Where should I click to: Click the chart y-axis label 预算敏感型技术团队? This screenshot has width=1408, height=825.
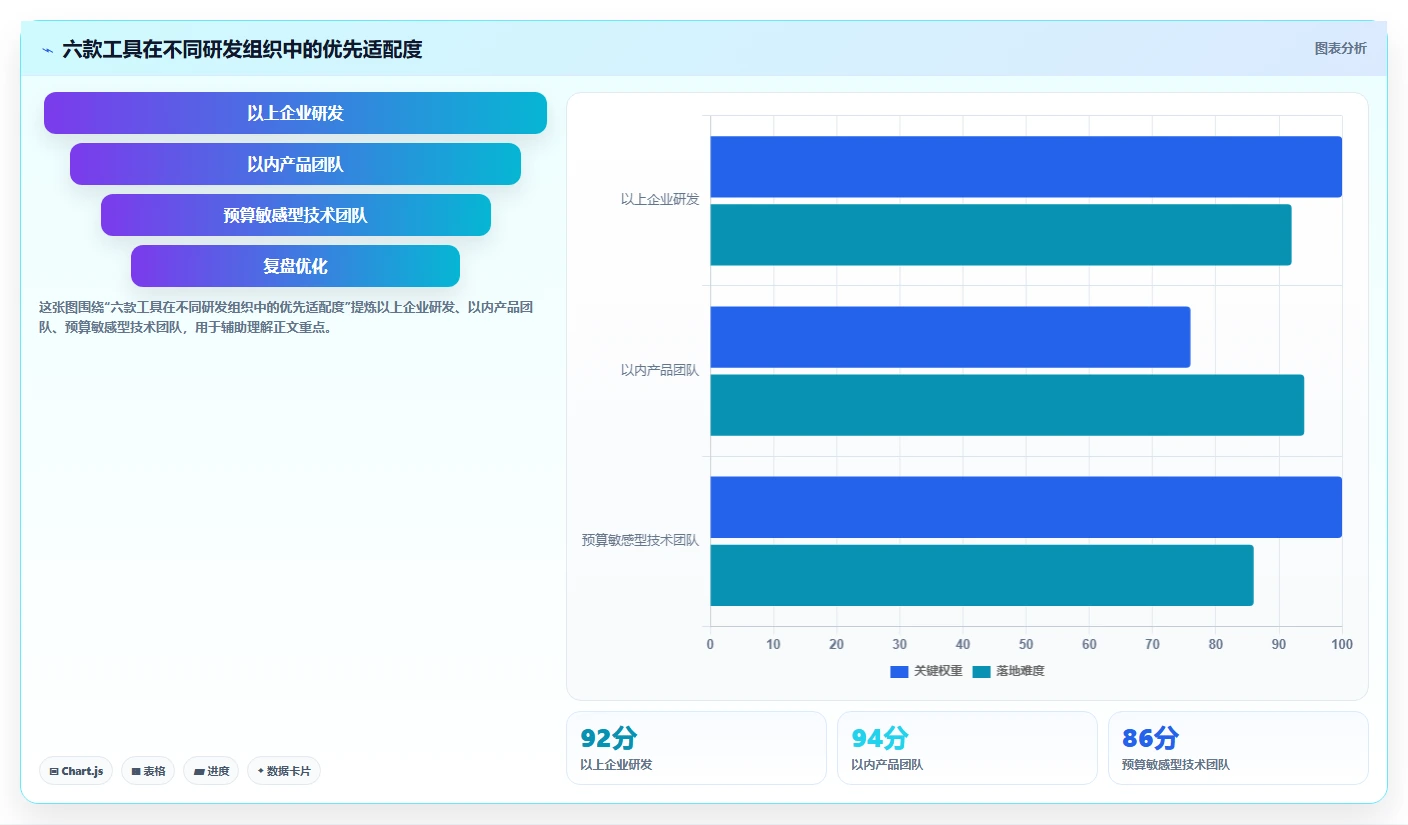point(640,540)
